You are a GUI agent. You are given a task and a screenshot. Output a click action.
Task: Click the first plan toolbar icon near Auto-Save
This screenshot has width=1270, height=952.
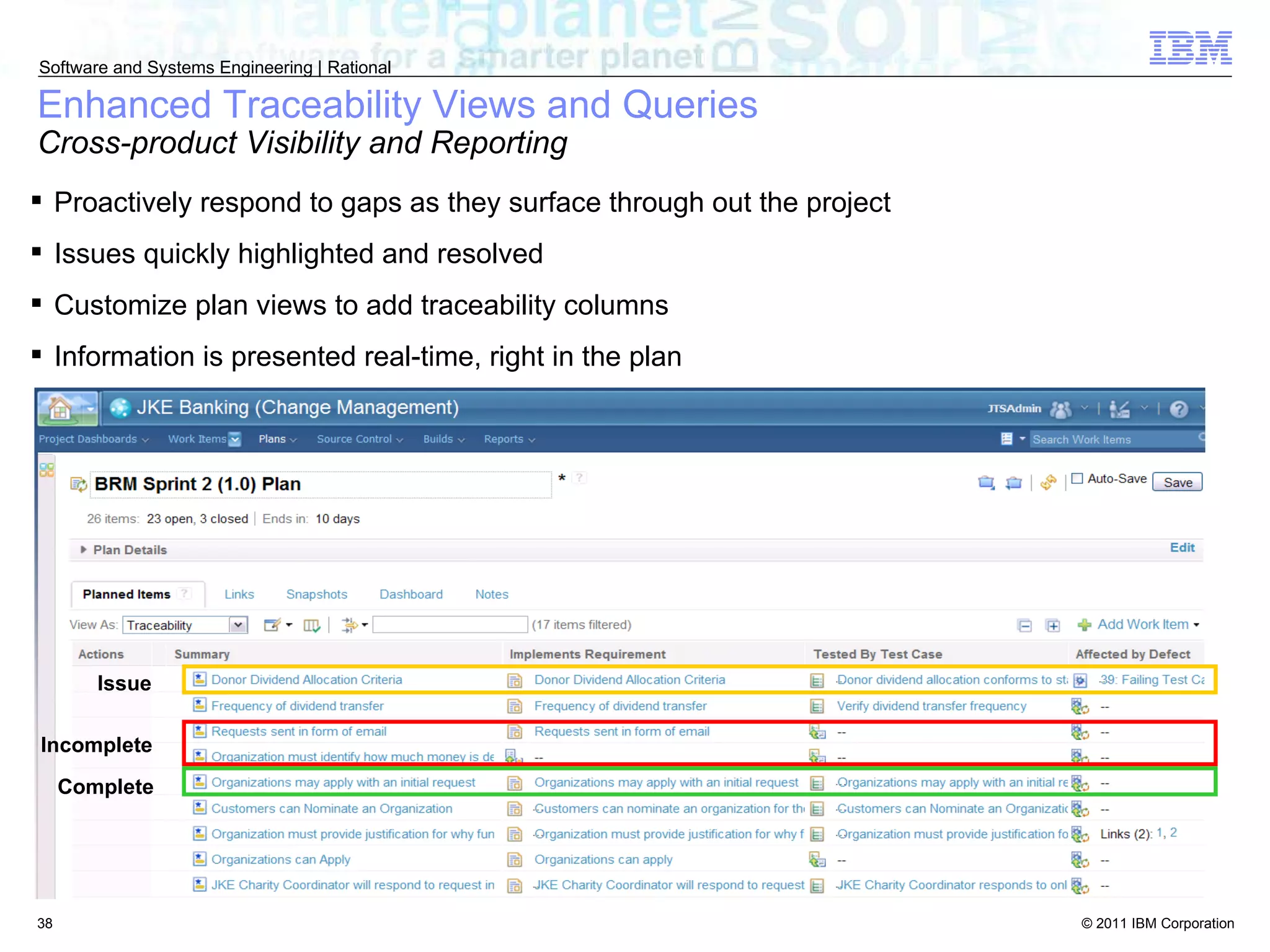(986, 482)
